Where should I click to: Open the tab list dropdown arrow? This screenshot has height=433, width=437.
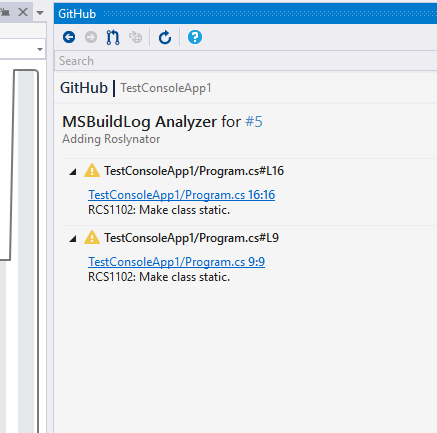40,13
